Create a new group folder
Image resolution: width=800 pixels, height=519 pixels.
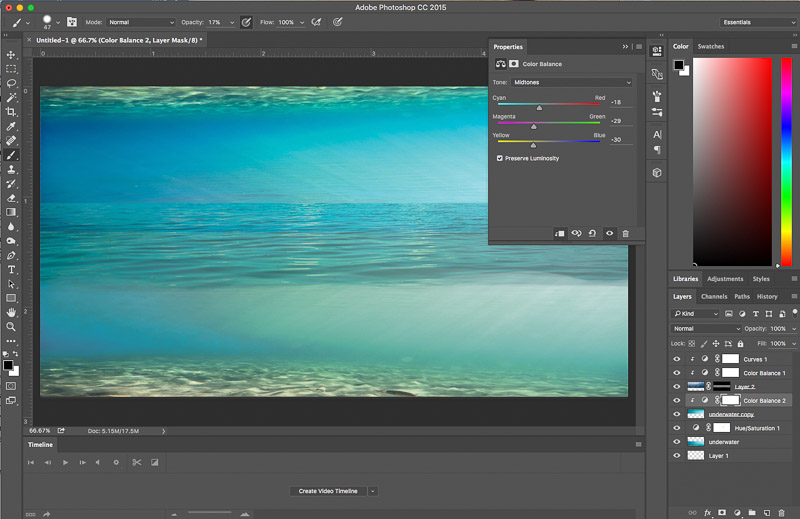pos(752,512)
